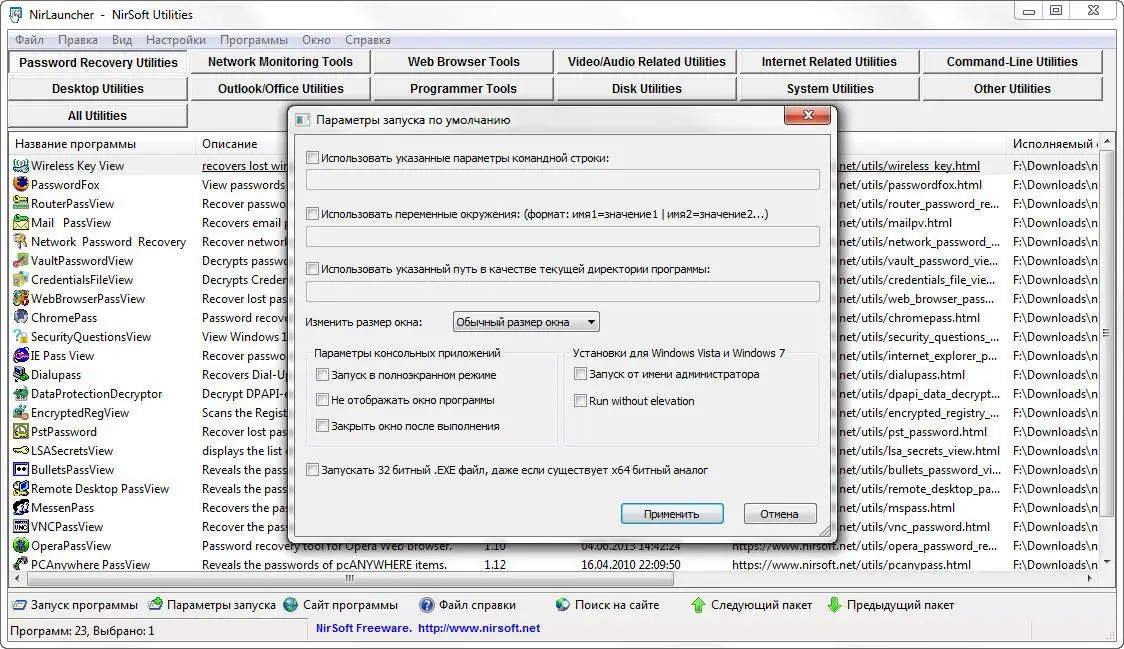Enable Запуск от имени администратора

580,373
